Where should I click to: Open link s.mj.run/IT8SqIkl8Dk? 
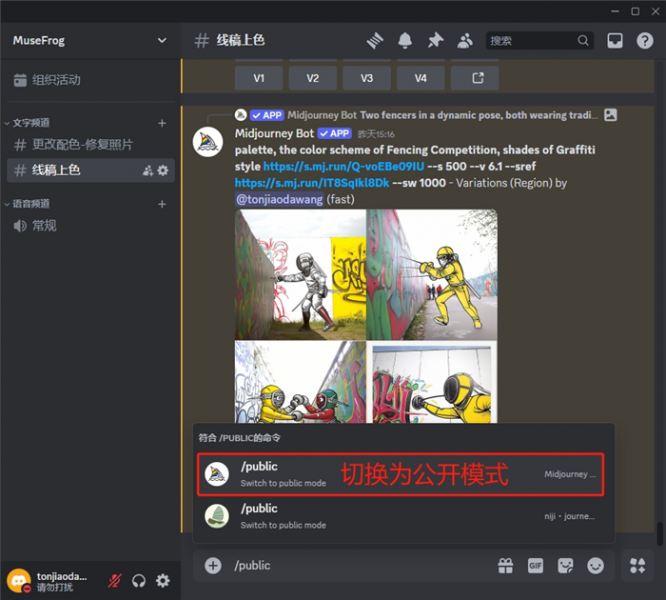312,183
